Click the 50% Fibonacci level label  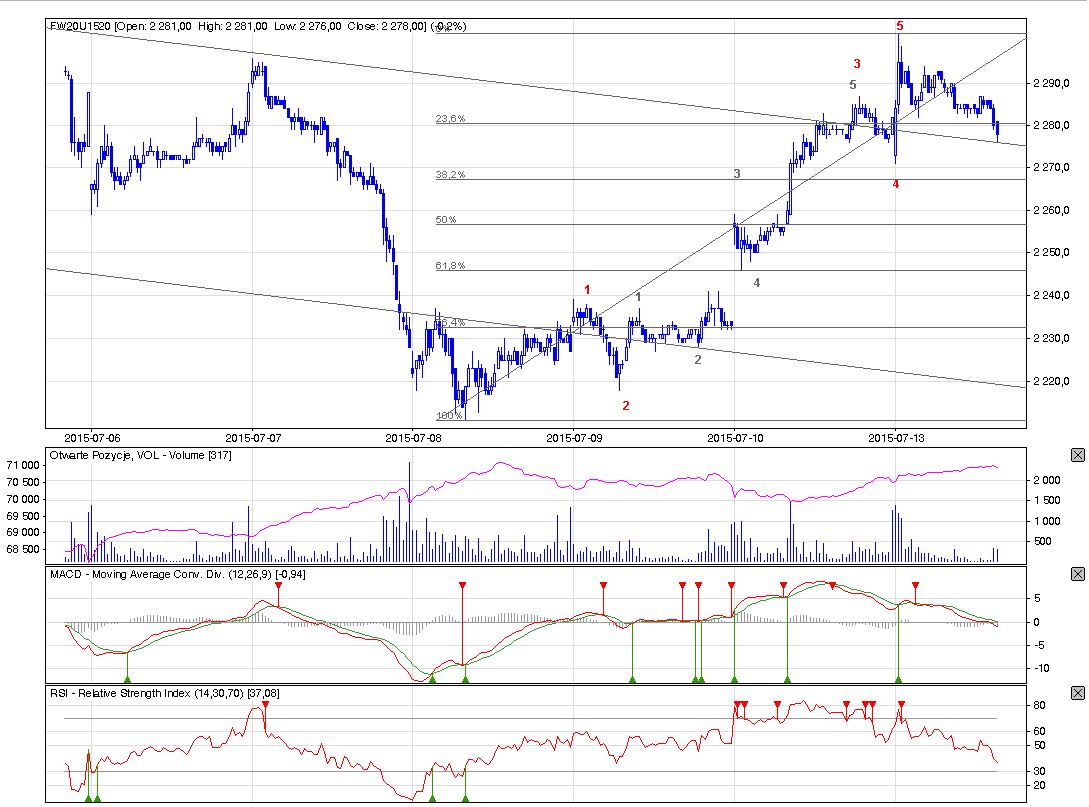[446, 220]
